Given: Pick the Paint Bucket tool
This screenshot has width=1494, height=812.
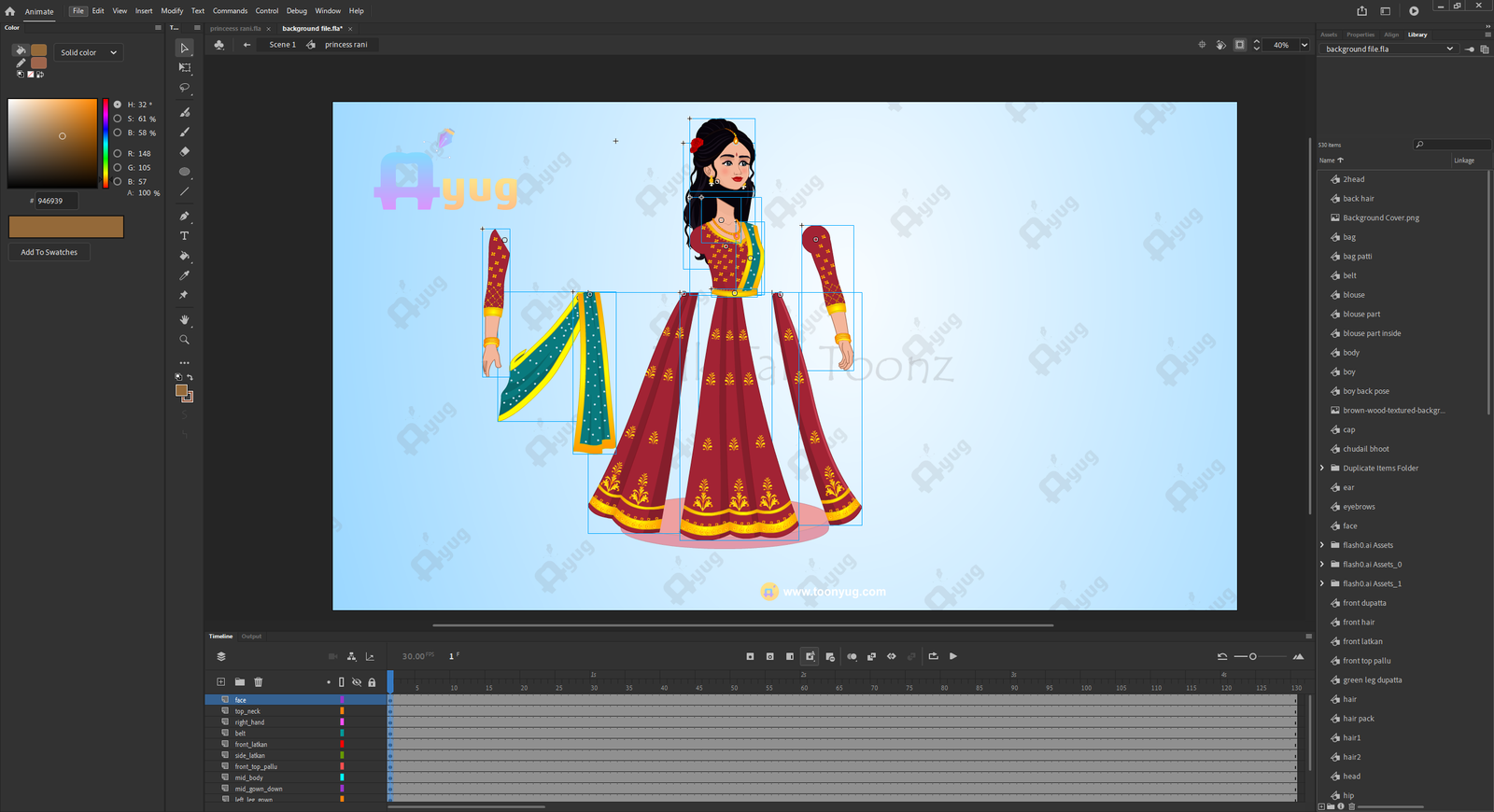Looking at the screenshot, I should 185,256.
